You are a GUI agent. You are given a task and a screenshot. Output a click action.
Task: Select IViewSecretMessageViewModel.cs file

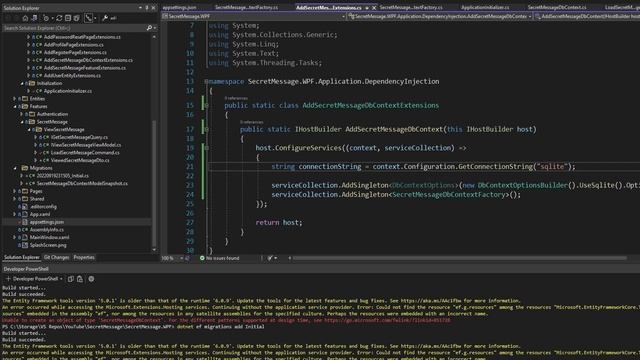point(86,145)
